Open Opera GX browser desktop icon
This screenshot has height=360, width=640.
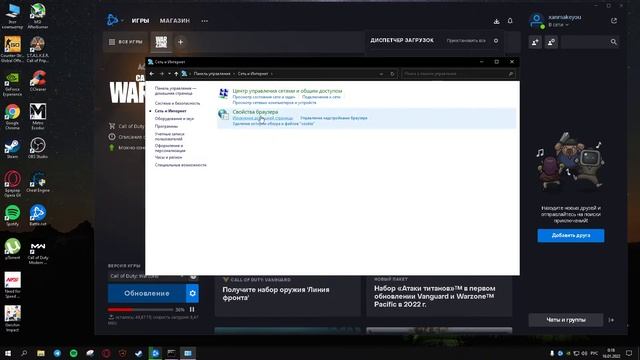click(12, 184)
